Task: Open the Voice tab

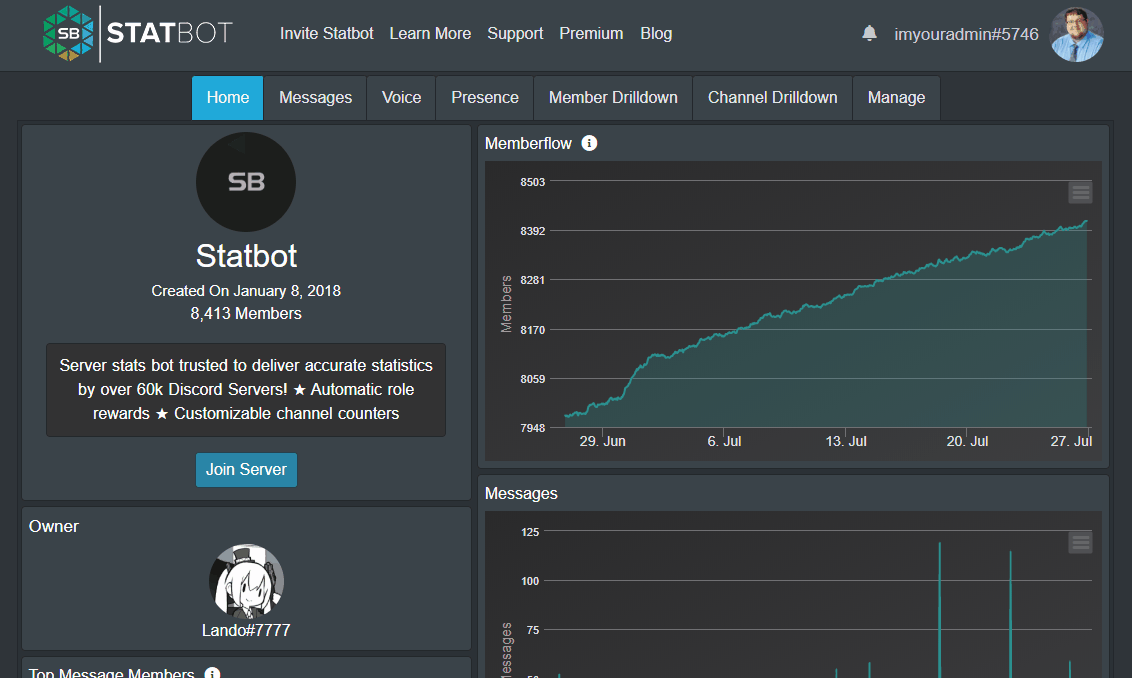Action: (x=401, y=97)
